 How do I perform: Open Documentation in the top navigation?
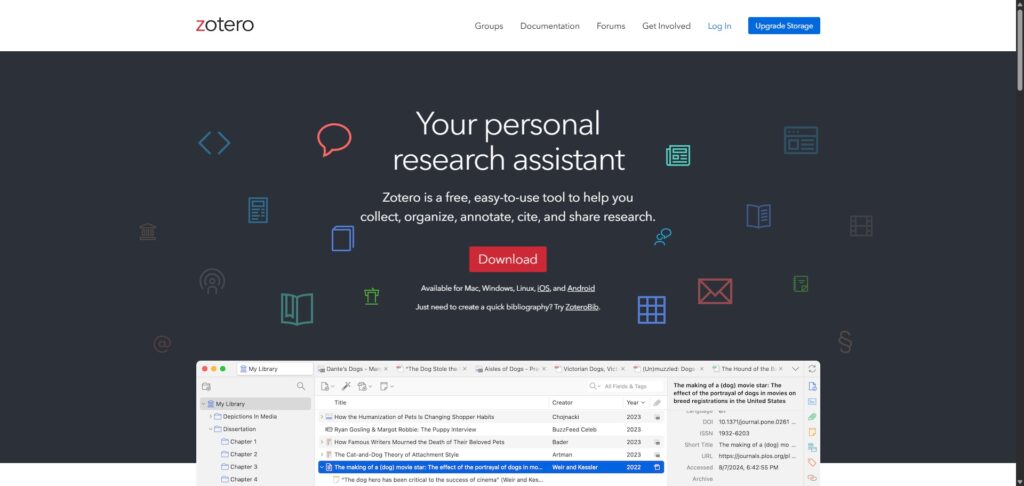click(550, 26)
